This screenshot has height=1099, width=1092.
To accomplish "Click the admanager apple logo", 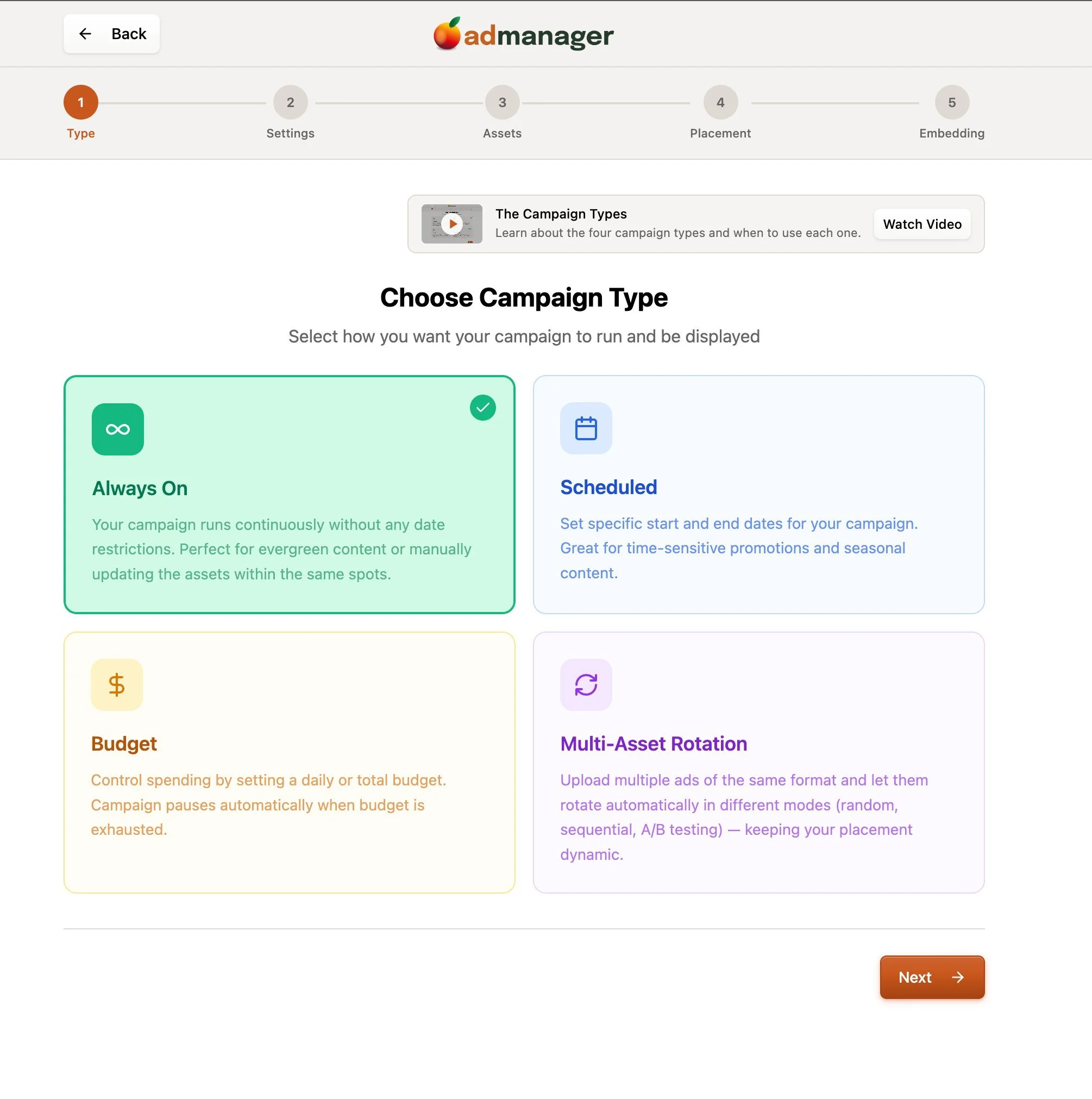I will [x=449, y=34].
